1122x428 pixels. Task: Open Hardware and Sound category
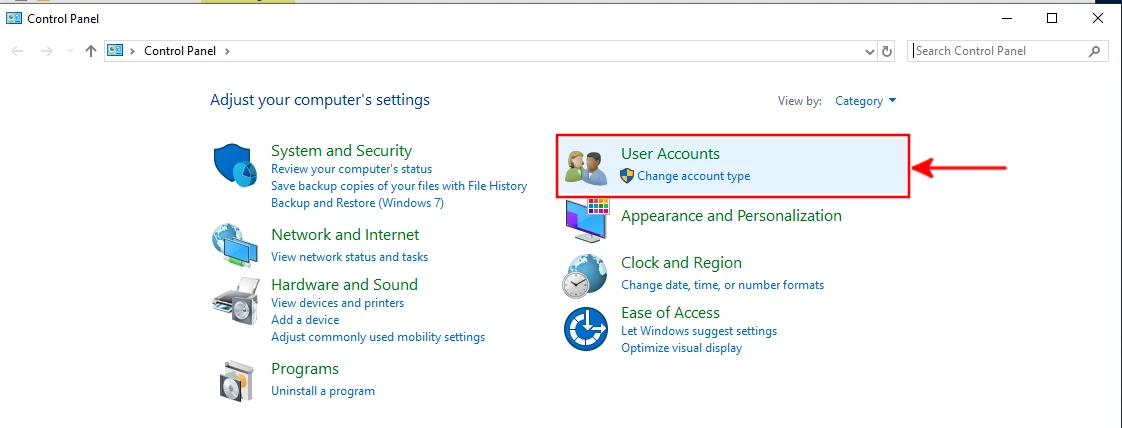[344, 285]
